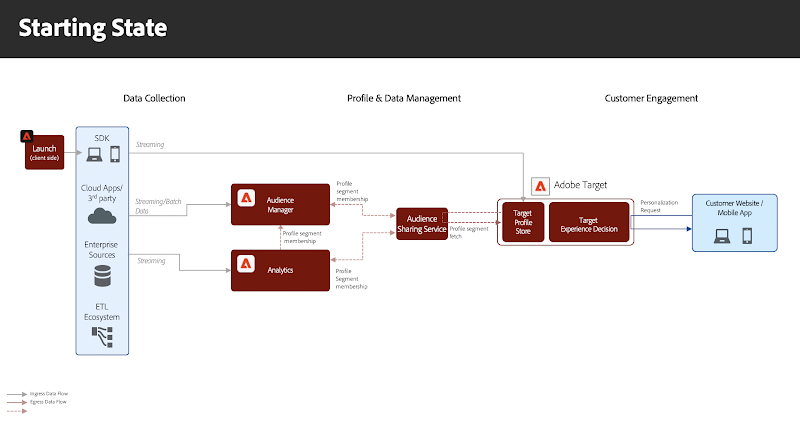The image size is (800, 433).
Task: Click the Adobe Target logo icon
Action: pos(541,186)
